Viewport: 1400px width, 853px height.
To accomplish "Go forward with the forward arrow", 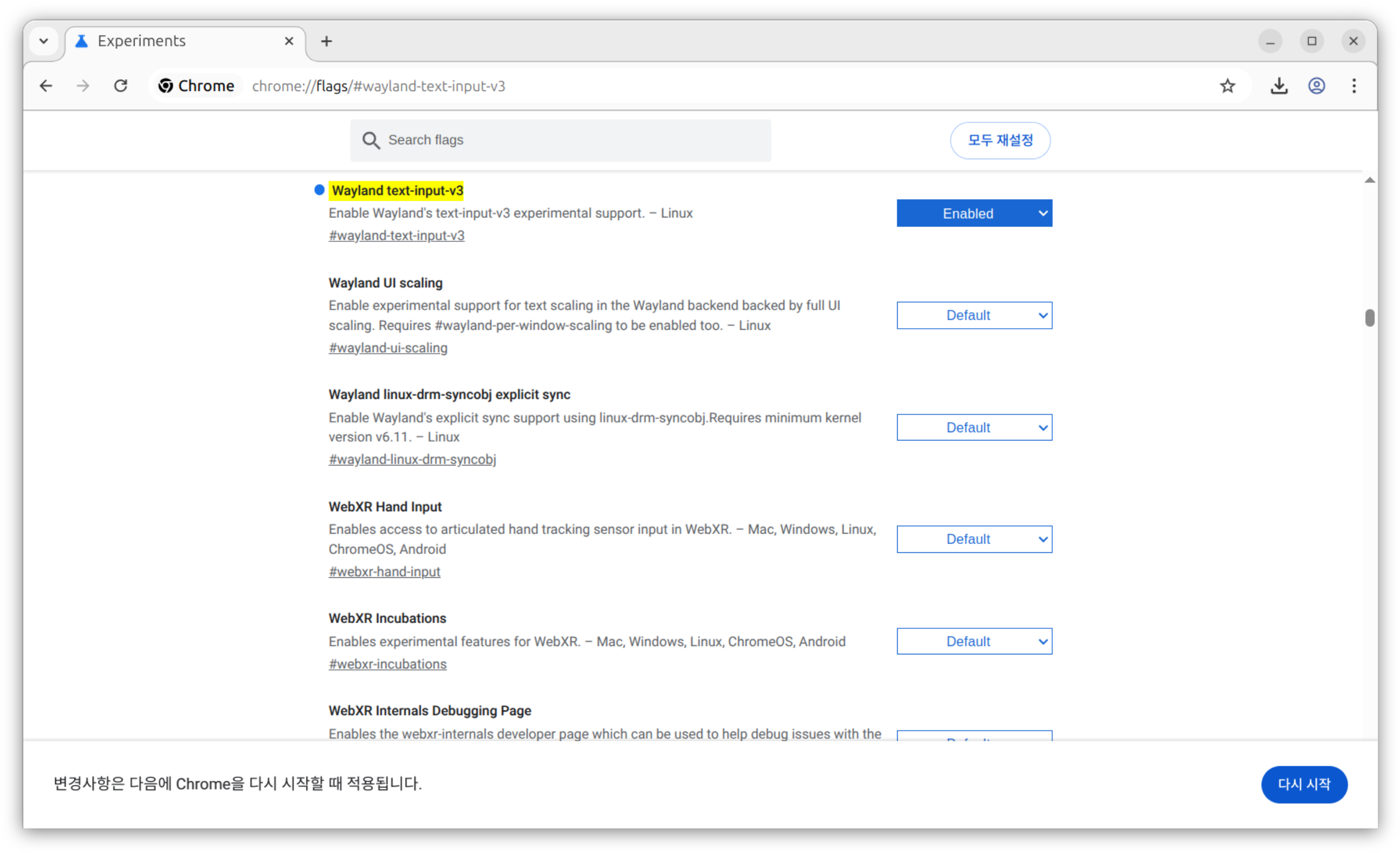I will pyautogui.click(x=83, y=86).
